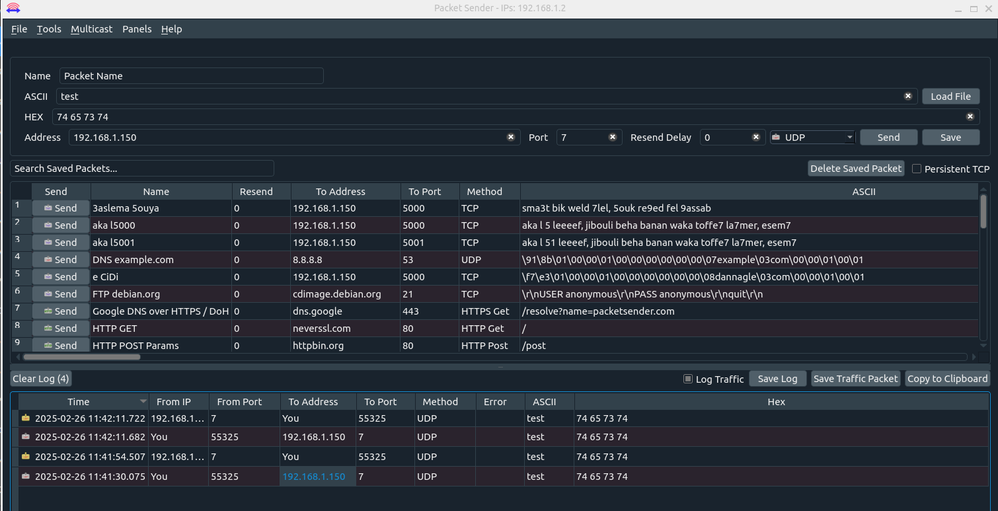
Task: Send the 'aka l5001' saved packet
Action: [x=61, y=242]
